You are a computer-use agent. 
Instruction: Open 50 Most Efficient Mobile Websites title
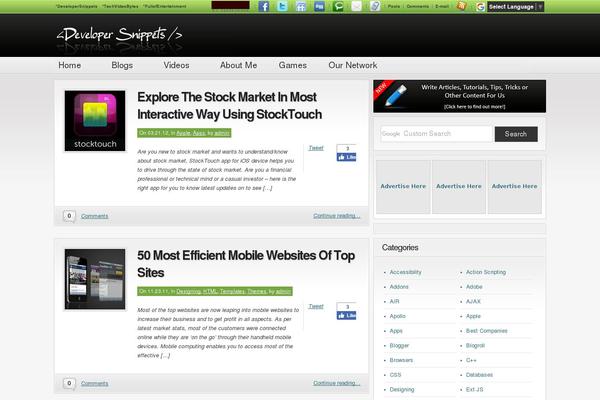point(246,264)
